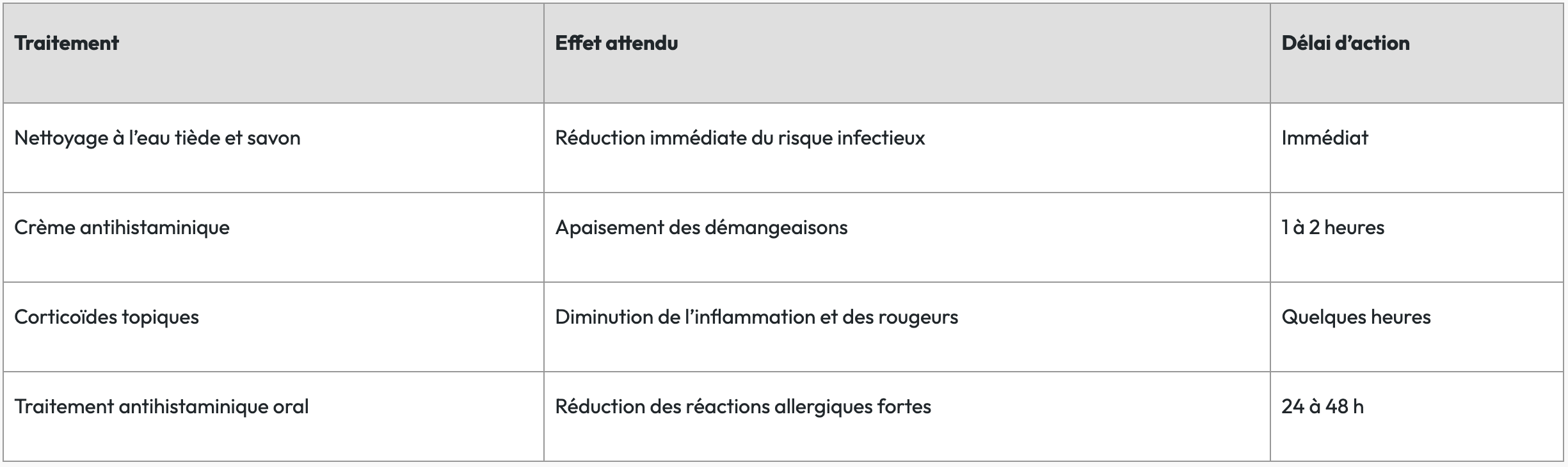Click the Effet attendu column header
Image resolution: width=1568 pixels, height=467 pixels.
click(x=616, y=43)
